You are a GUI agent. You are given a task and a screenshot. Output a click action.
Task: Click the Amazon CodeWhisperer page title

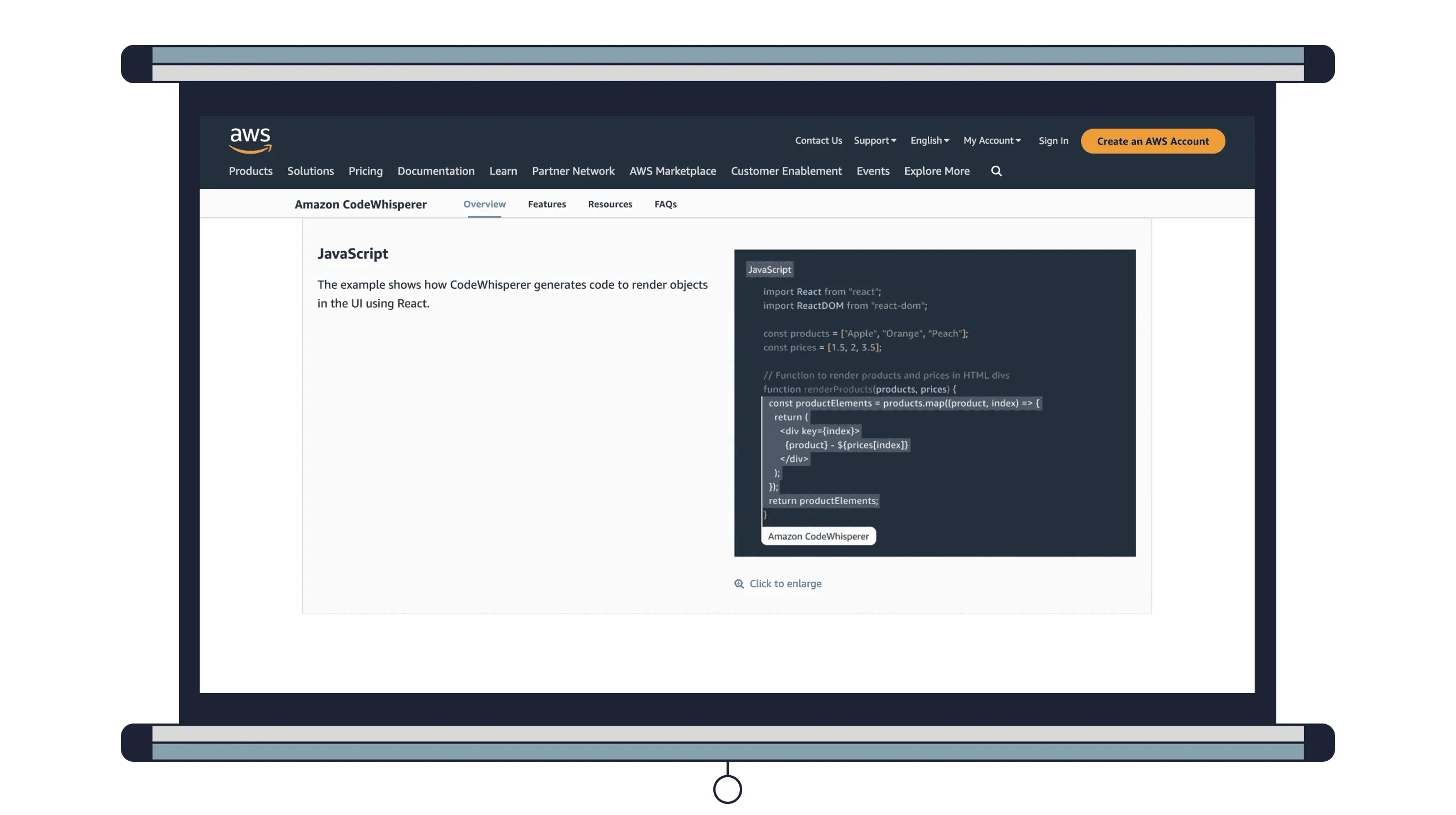(360, 205)
